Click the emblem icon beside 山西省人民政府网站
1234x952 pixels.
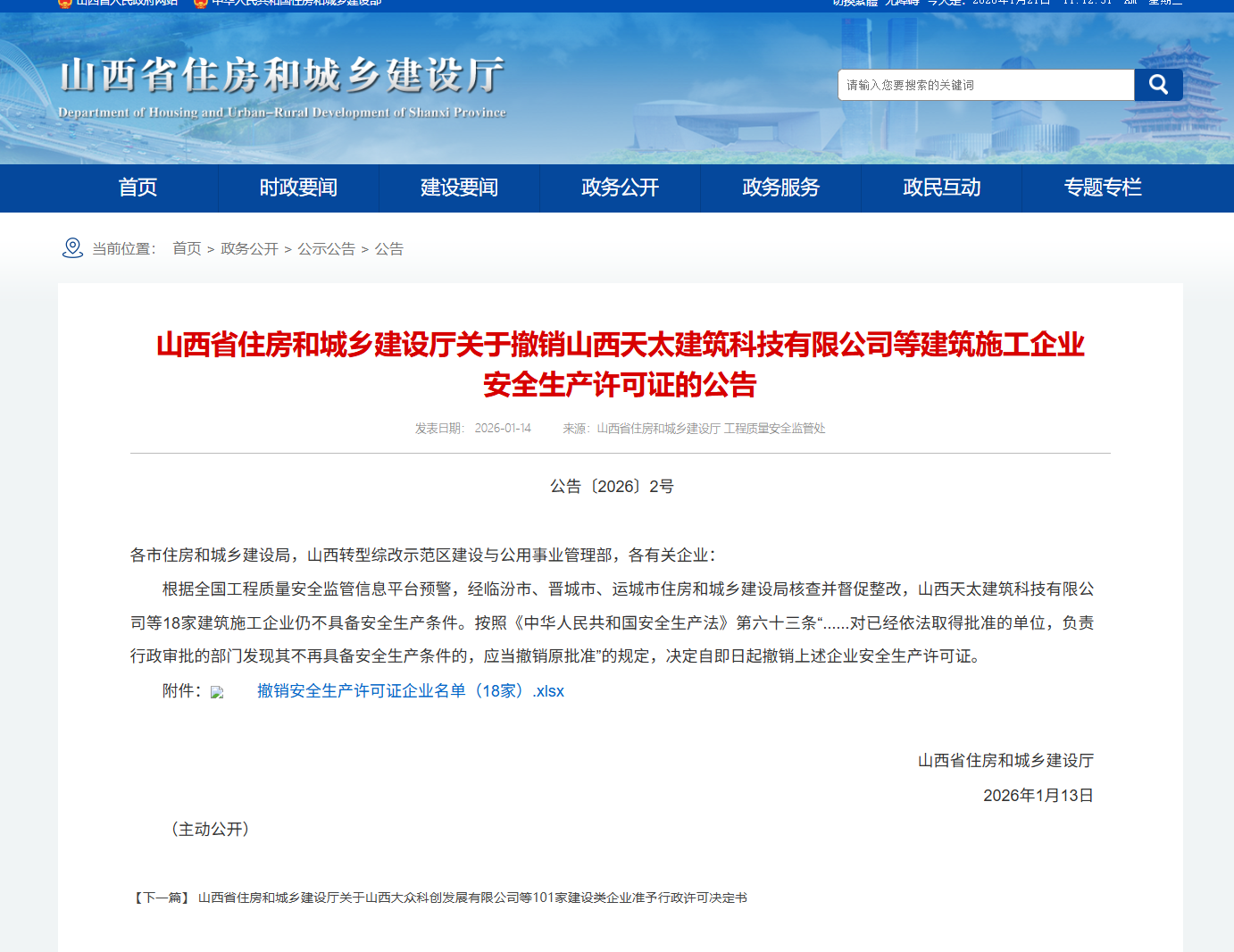pyautogui.click(x=65, y=3)
